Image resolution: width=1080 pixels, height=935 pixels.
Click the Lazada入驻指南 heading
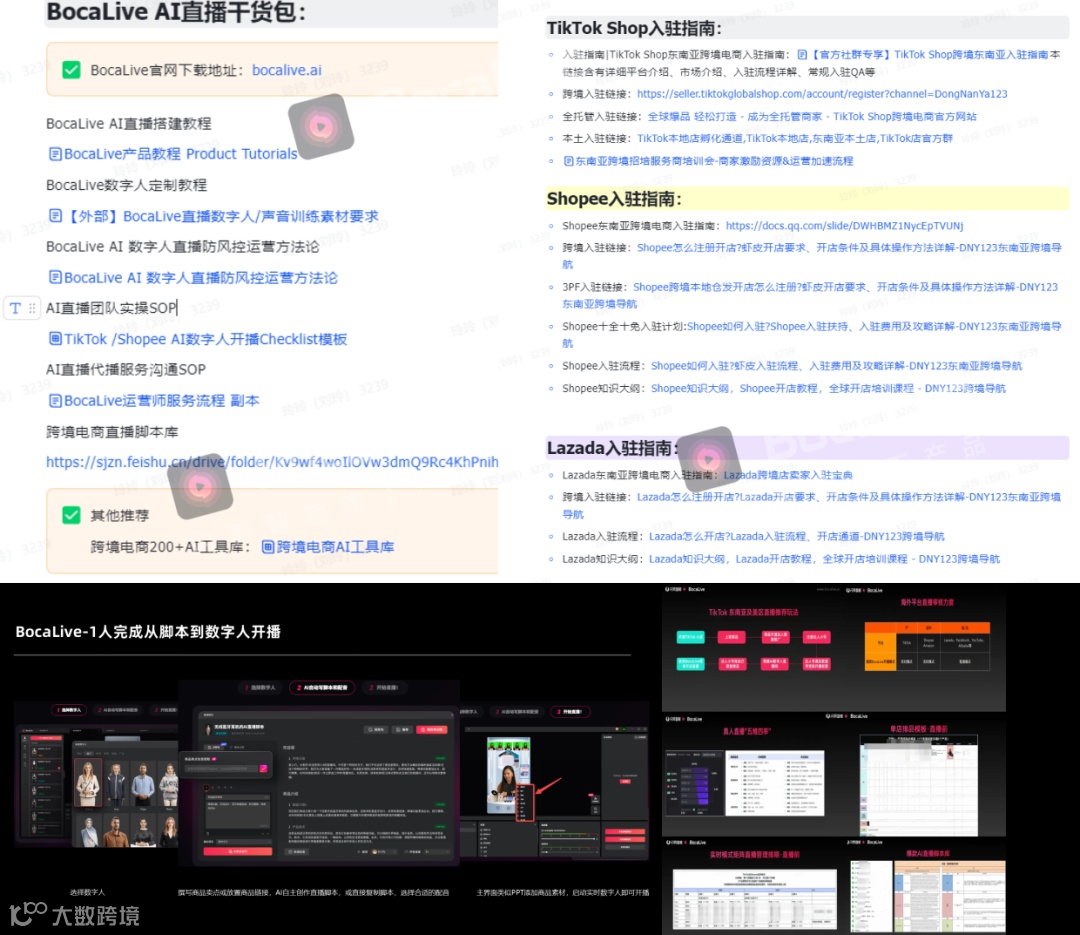point(612,448)
